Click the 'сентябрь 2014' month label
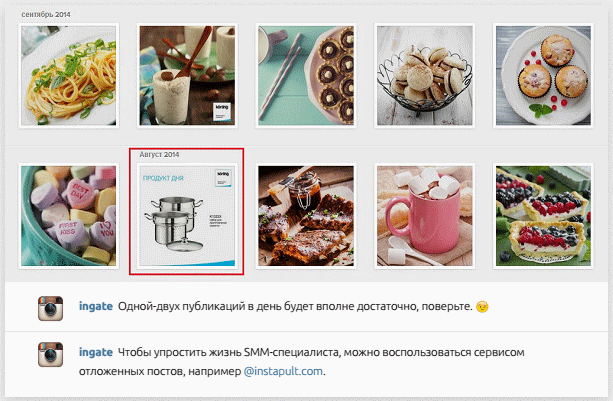This screenshot has height=401, width=613. [46, 14]
